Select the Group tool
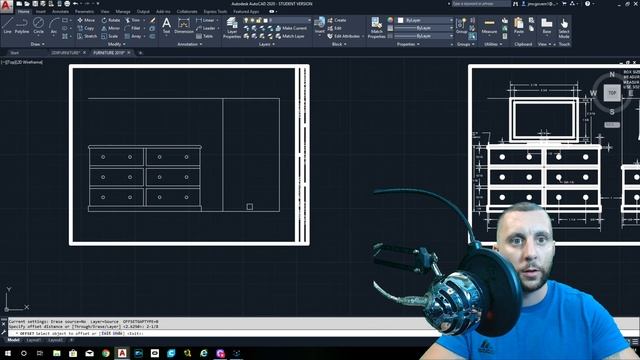 coord(461,25)
